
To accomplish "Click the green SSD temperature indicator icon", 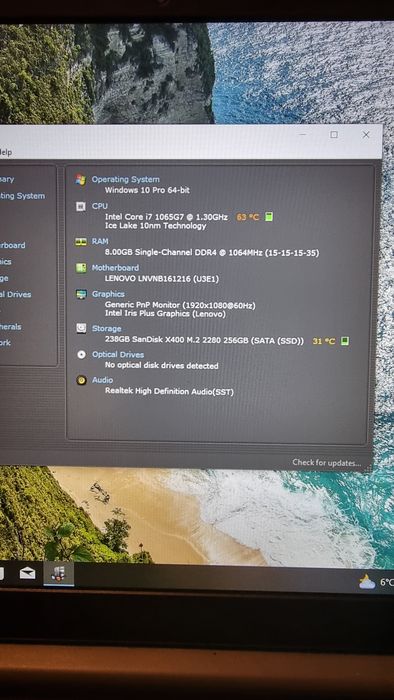I will (344, 341).
